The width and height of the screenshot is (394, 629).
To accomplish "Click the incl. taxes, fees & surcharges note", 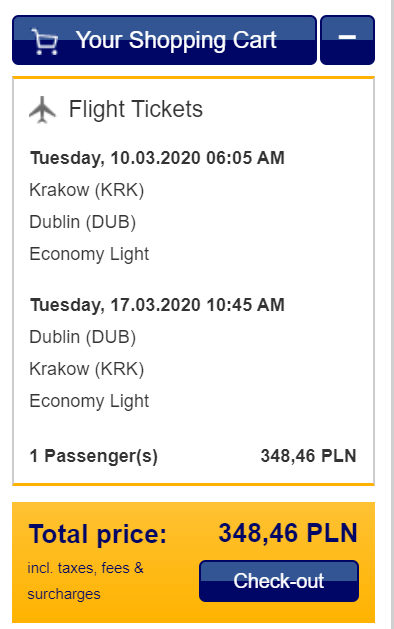I will pos(85,581).
